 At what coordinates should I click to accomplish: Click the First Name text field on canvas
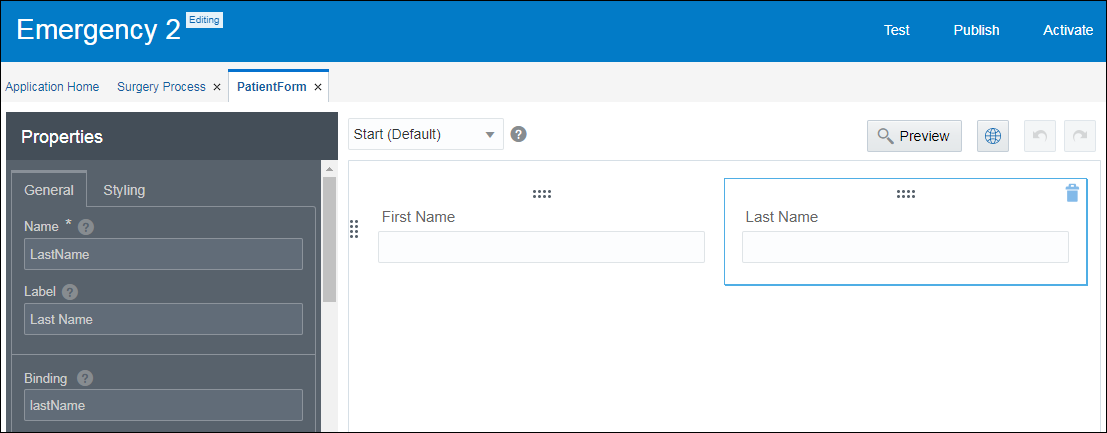click(x=541, y=247)
